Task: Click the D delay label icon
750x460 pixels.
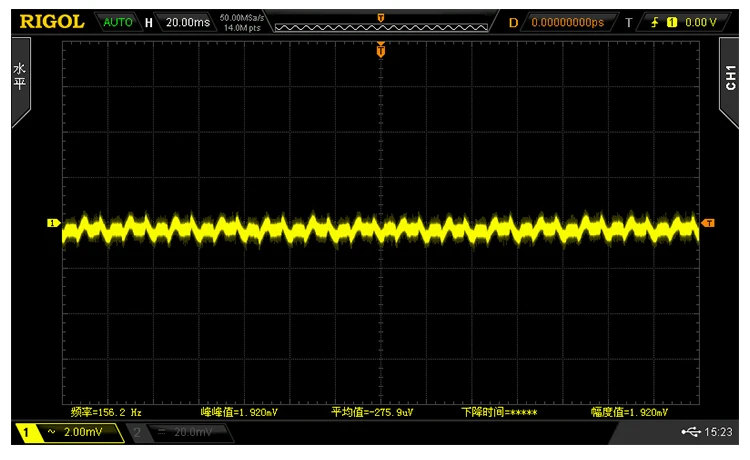Action: (513, 22)
